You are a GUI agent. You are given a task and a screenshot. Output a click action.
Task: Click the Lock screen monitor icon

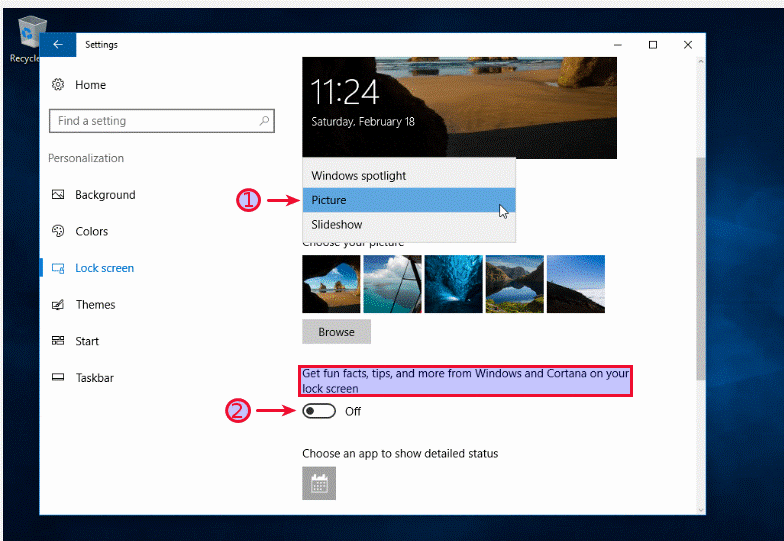58,268
